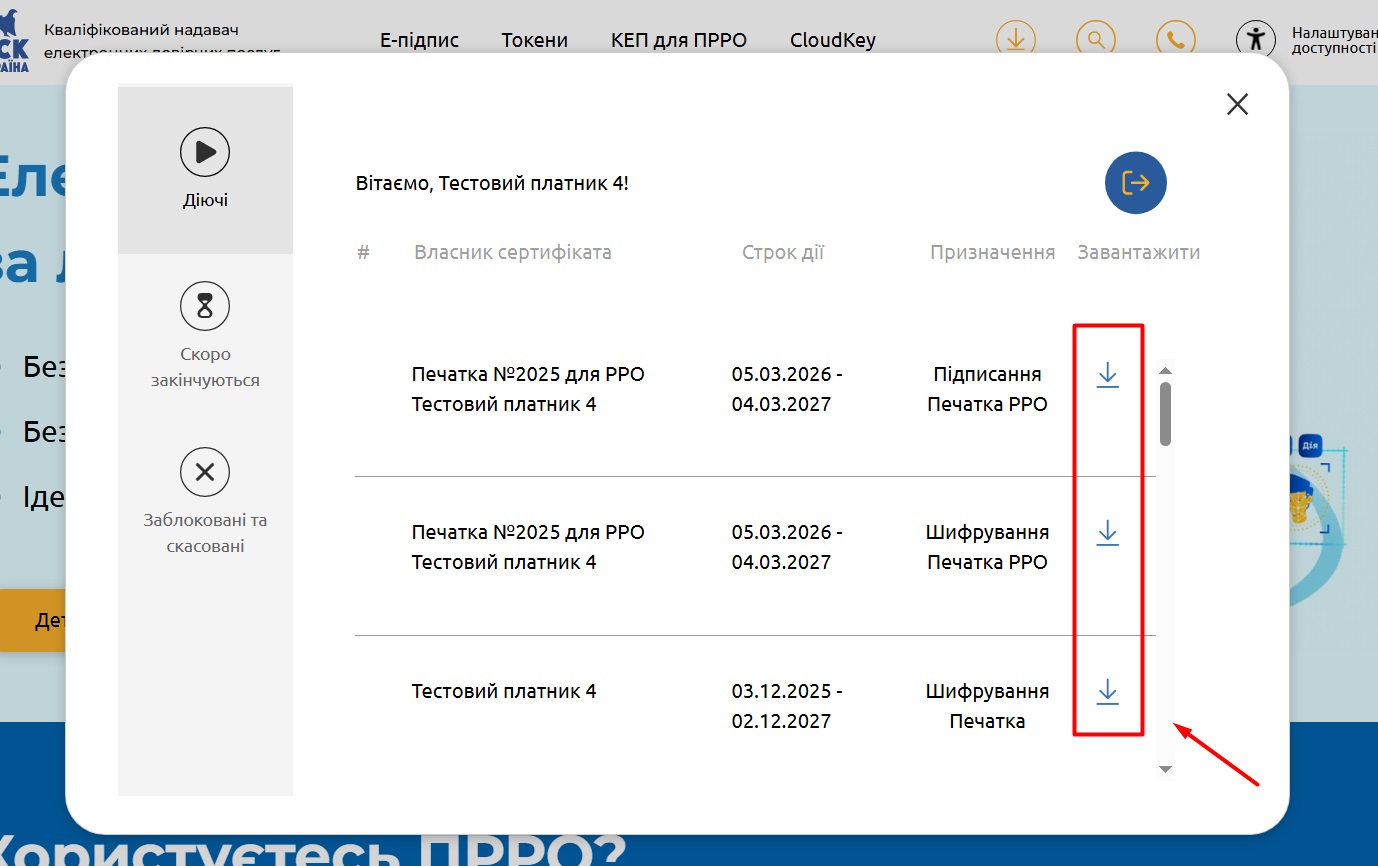The width and height of the screenshot is (1378, 866).
Task: Download the Підписання Печатка РРО certificate
Action: (x=1107, y=376)
